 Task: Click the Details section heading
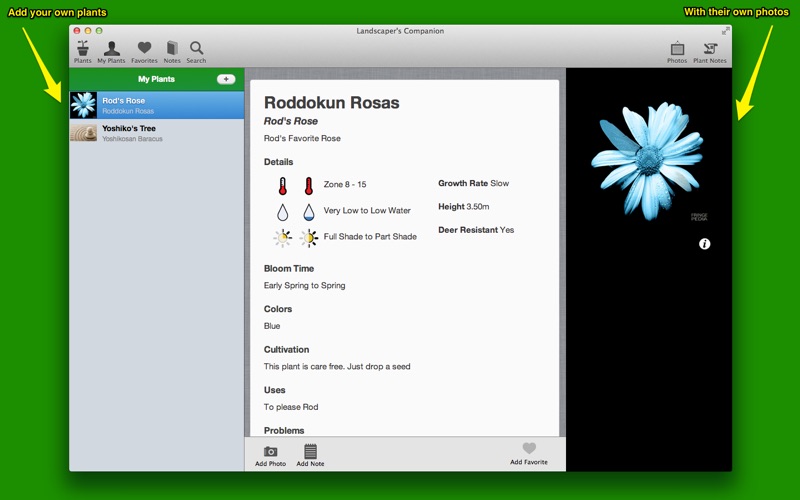coord(279,162)
